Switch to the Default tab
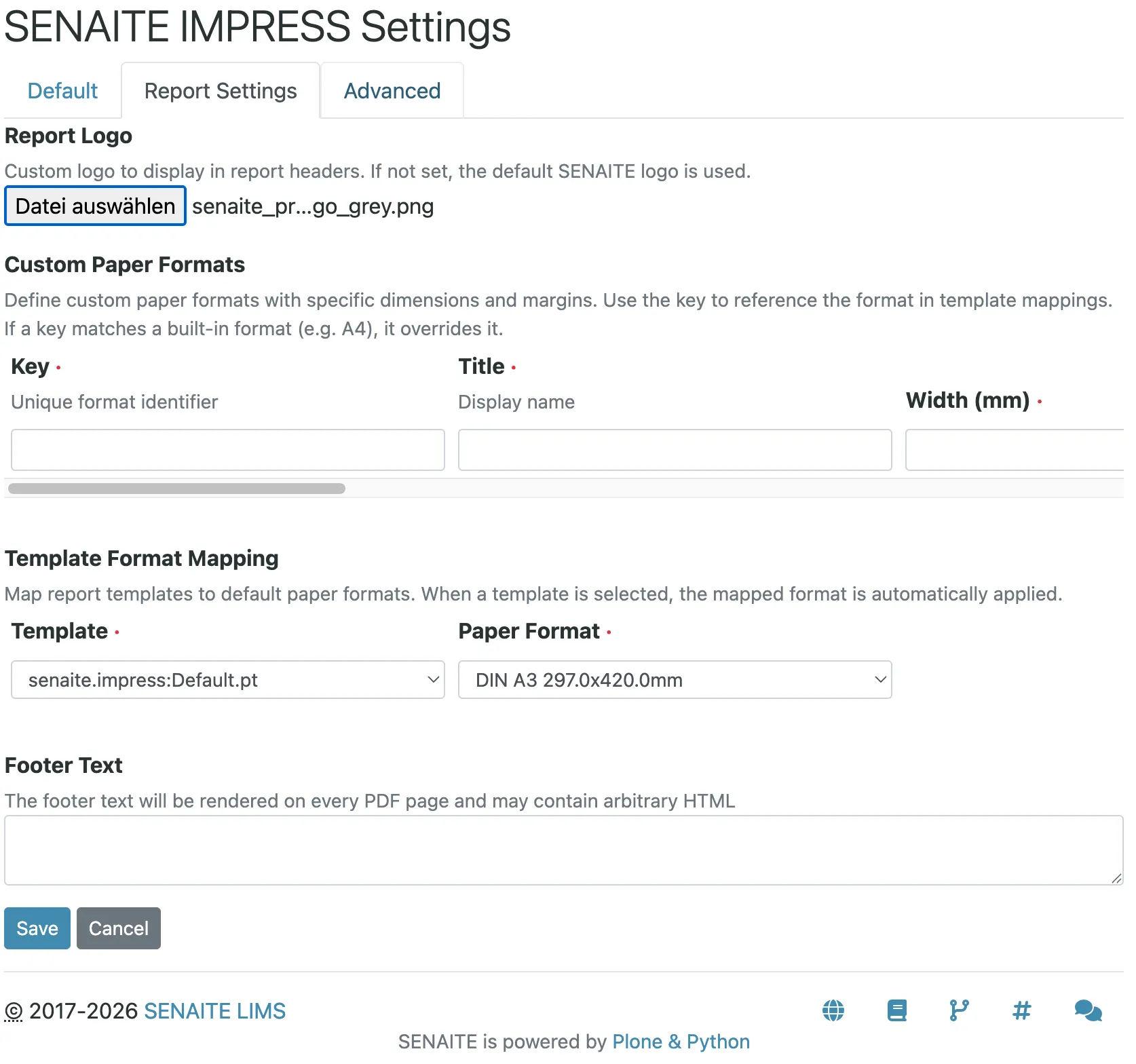This screenshot has width=1136, height=1064. (x=62, y=91)
